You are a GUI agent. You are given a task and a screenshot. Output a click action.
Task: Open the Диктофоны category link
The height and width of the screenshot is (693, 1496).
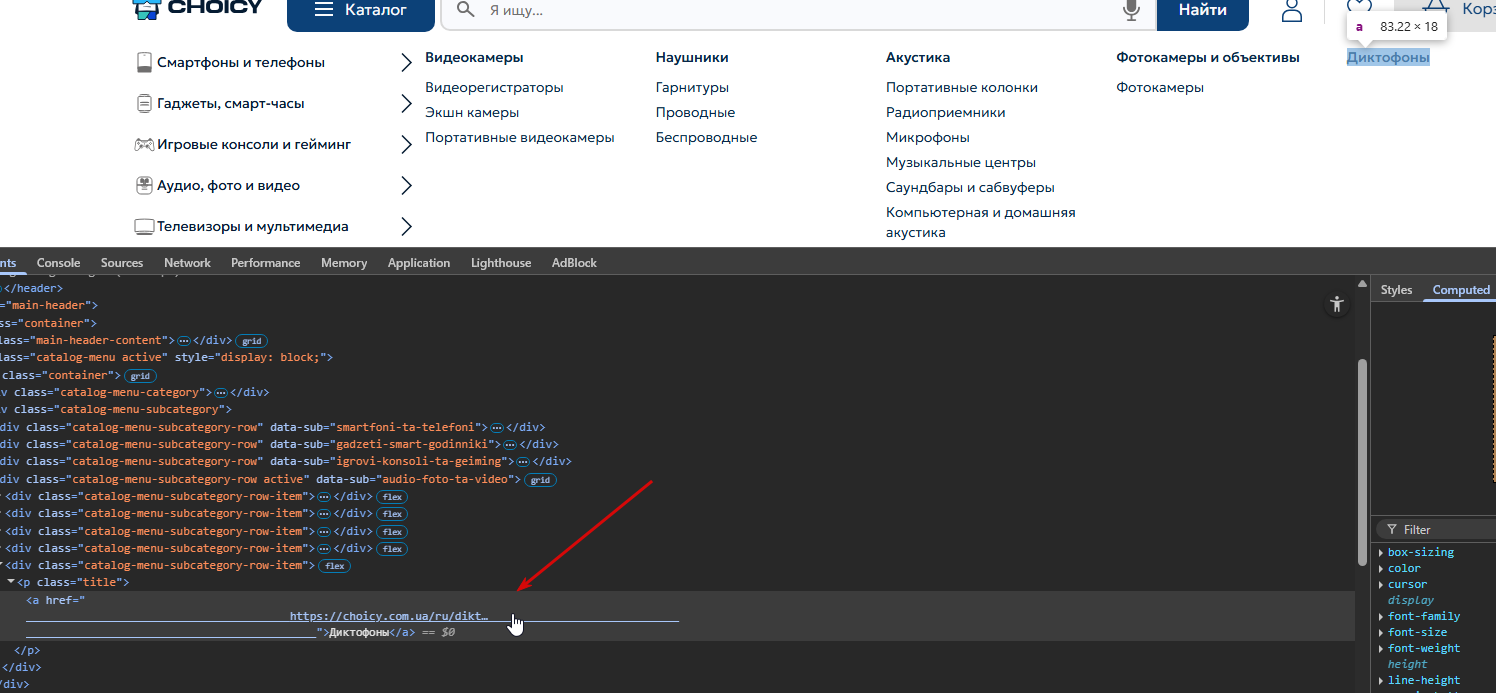click(x=1388, y=57)
